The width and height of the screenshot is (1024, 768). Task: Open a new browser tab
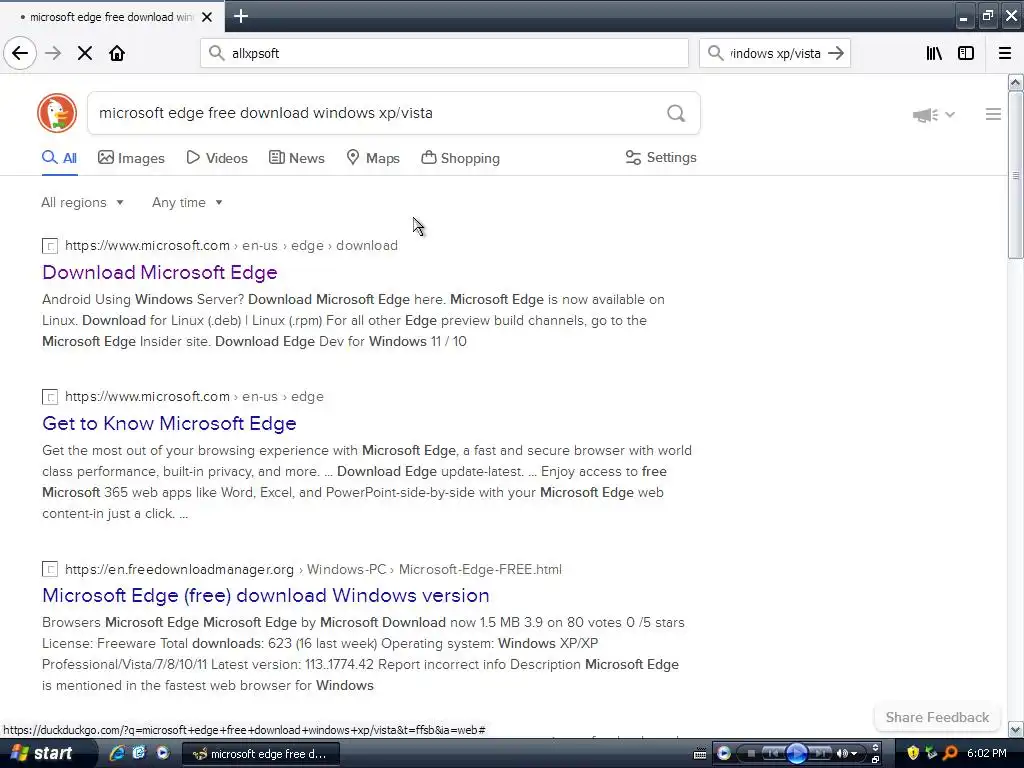(x=241, y=16)
